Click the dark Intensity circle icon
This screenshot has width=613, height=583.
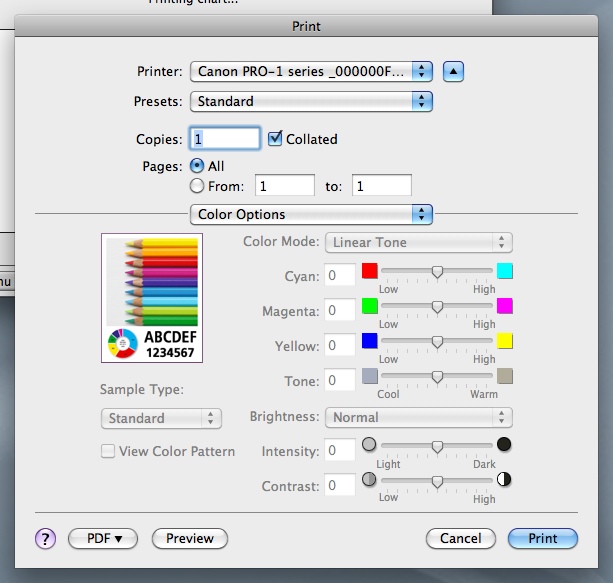click(x=504, y=445)
